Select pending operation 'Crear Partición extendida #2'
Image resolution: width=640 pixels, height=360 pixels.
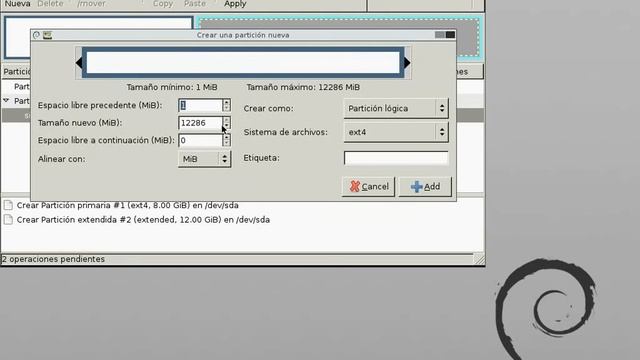pyautogui.click(x=143, y=220)
